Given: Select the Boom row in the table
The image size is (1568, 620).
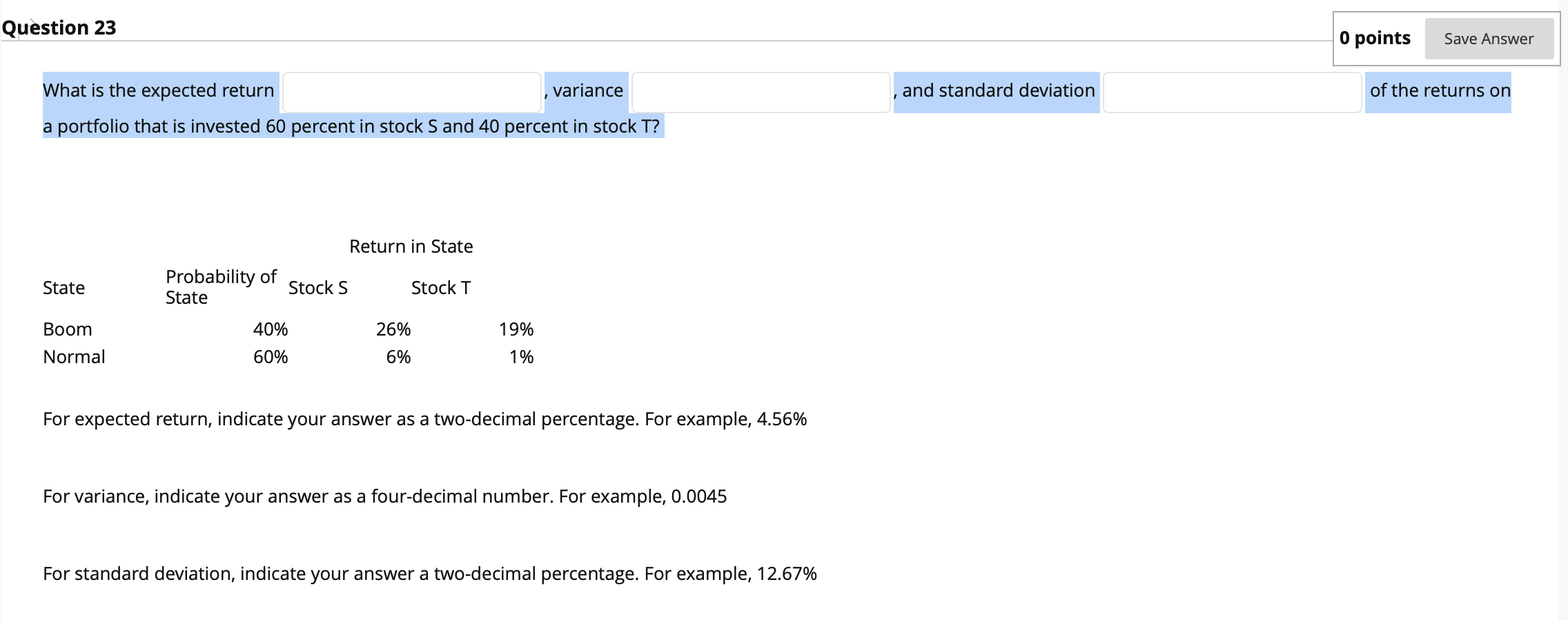Looking at the screenshot, I should [67, 329].
